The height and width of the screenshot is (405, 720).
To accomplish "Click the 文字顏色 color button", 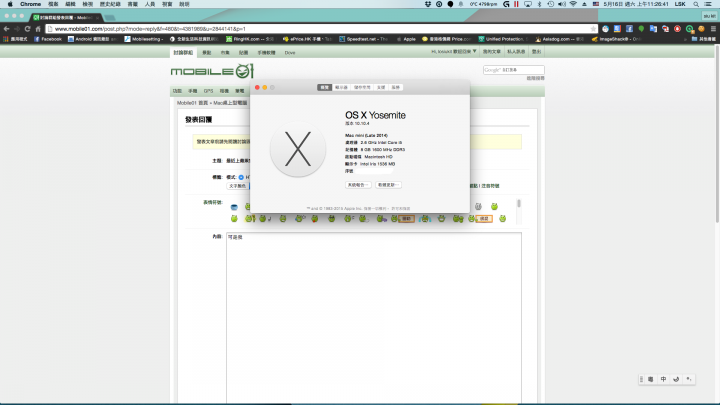I will 238,186.
